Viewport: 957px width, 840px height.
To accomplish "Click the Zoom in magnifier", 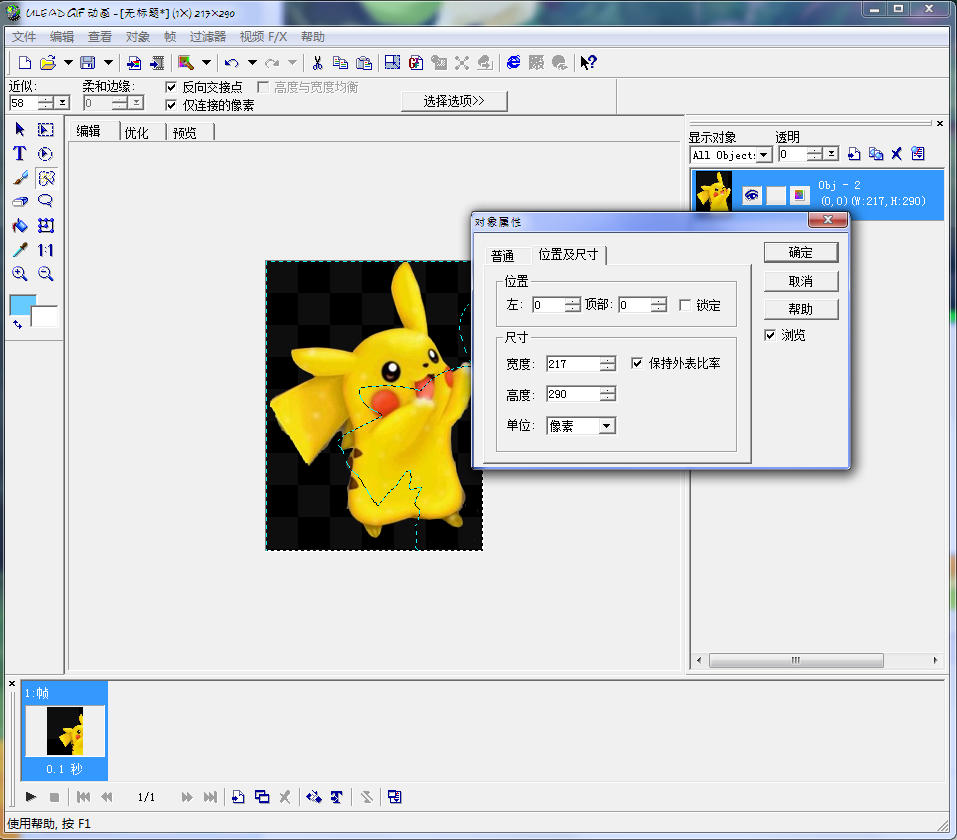I will click(20, 273).
